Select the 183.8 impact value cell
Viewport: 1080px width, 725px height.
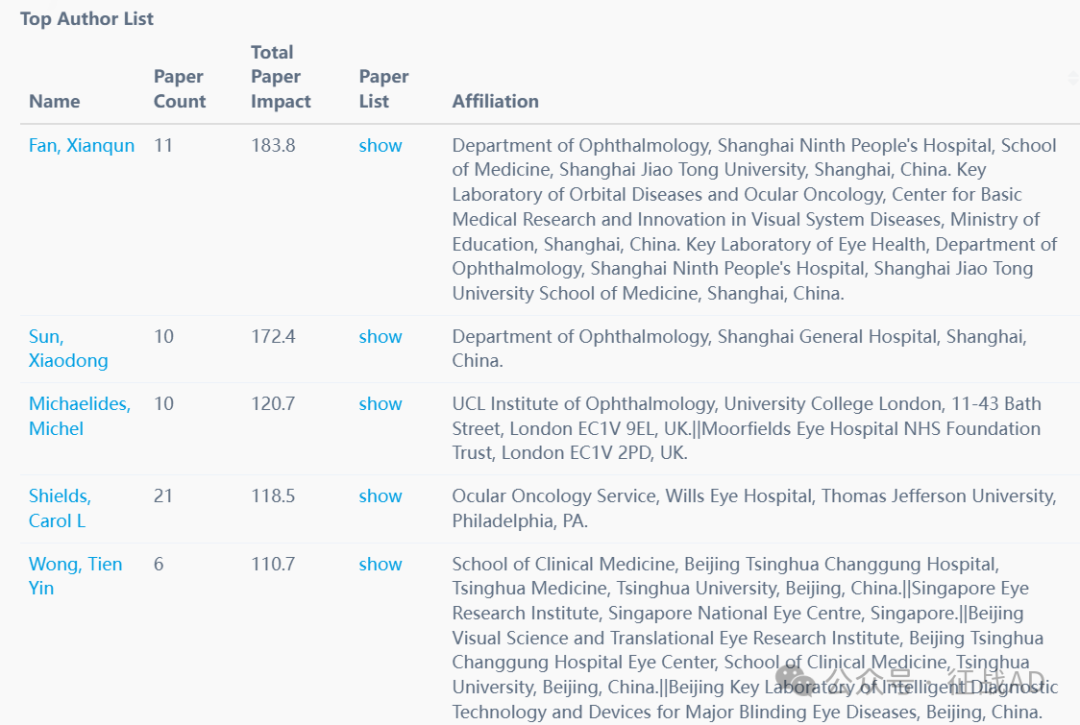pos(273,146)
